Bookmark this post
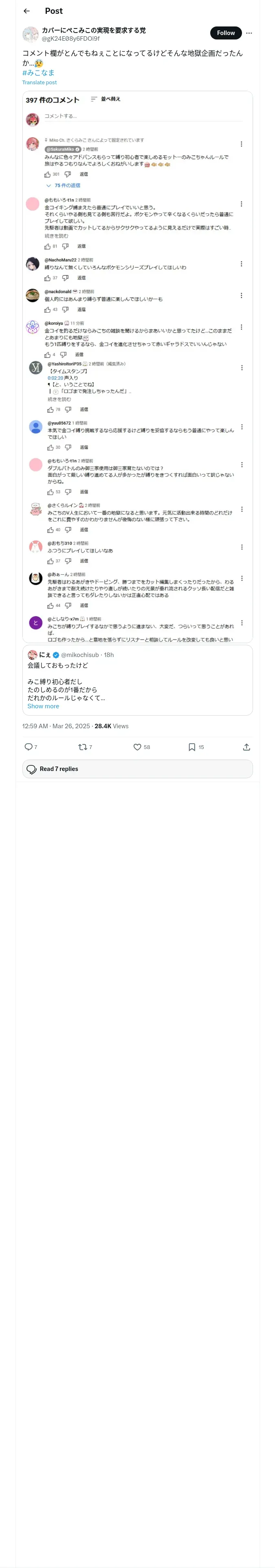275x1568 pixels. pyautogui.click(x=191, y=747)
